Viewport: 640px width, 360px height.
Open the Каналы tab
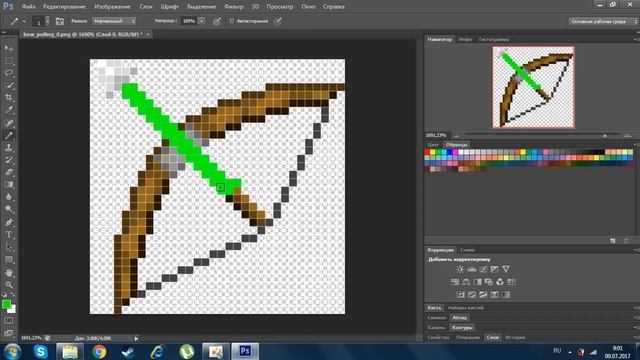click(x=436, y=327)
